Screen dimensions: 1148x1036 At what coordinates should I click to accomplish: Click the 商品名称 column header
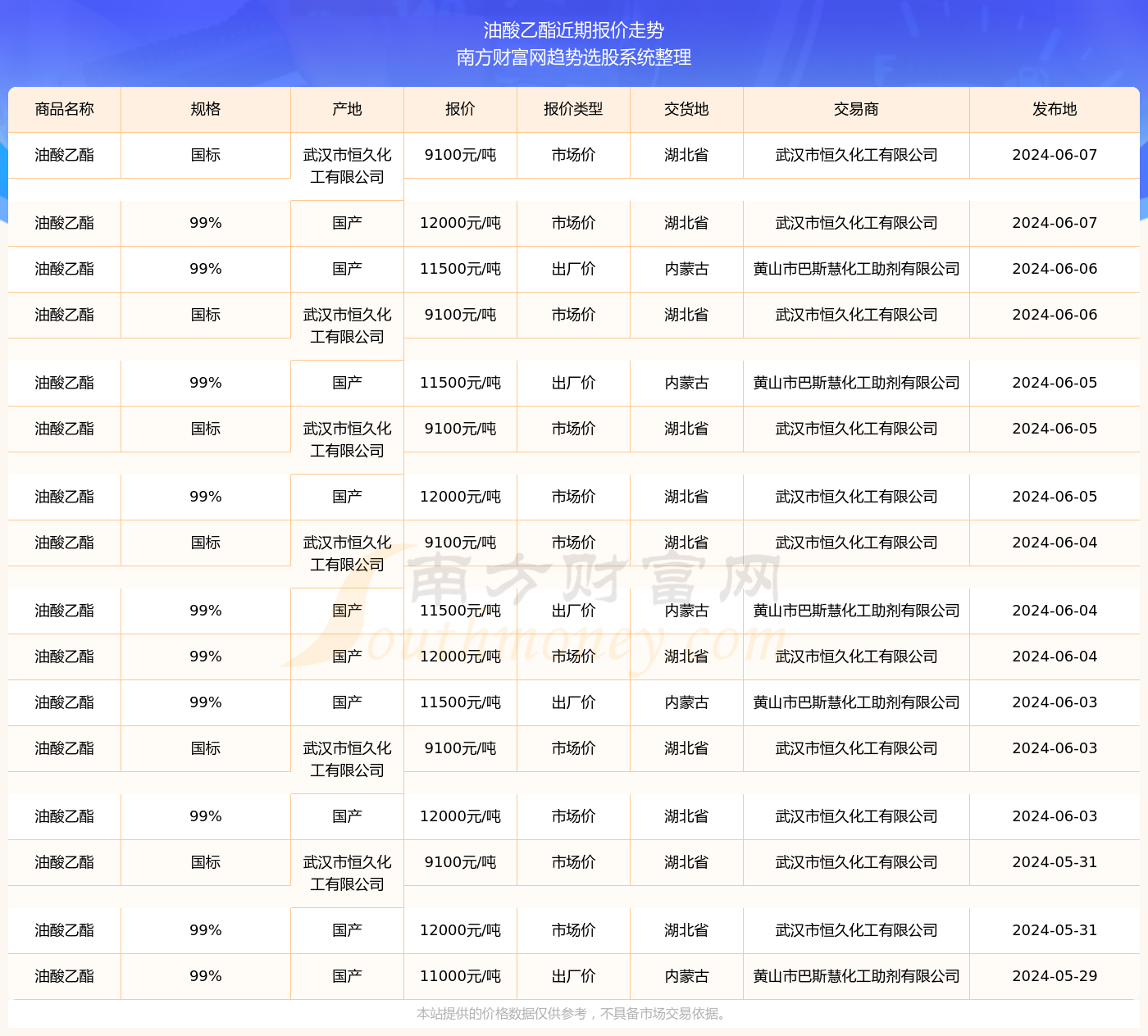(65, 109)
